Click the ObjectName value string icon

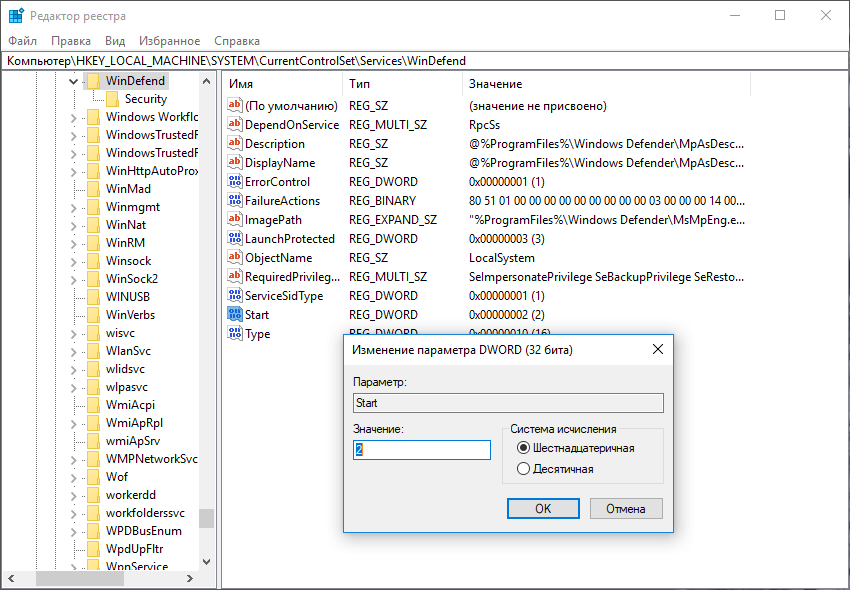235,257
